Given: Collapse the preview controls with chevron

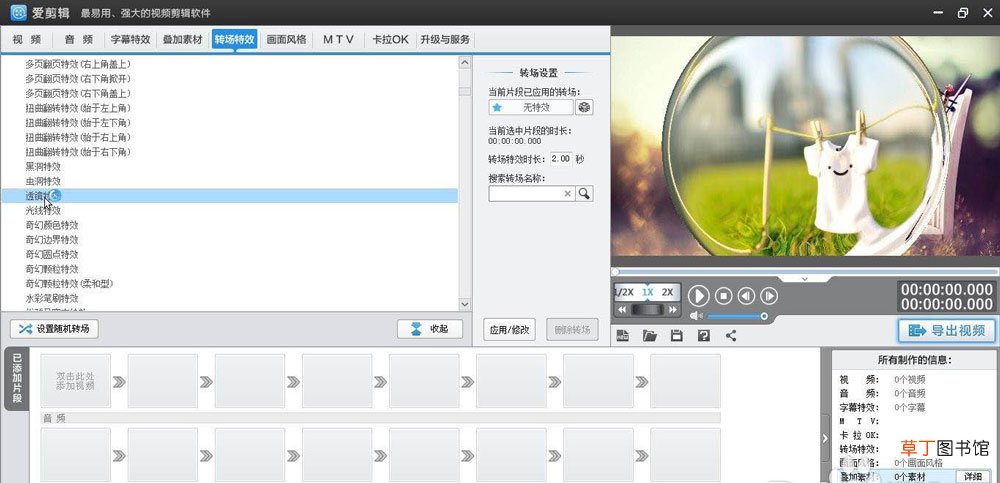Looking at the screenshot, I should click(x=805, y=279).
